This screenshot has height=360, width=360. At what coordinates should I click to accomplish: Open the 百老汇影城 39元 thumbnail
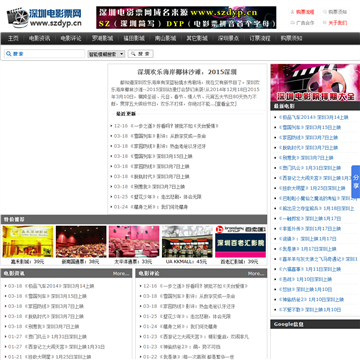pyautogui.click(x=240, y=245)
